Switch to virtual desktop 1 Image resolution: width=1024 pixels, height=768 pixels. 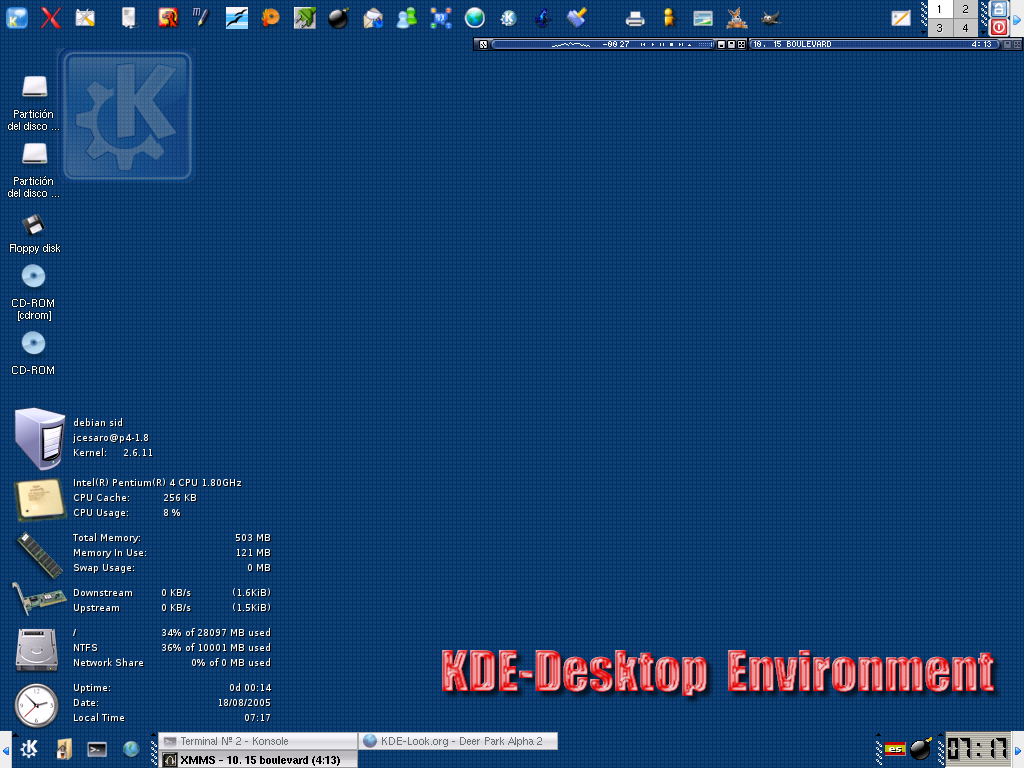[940, 9]
